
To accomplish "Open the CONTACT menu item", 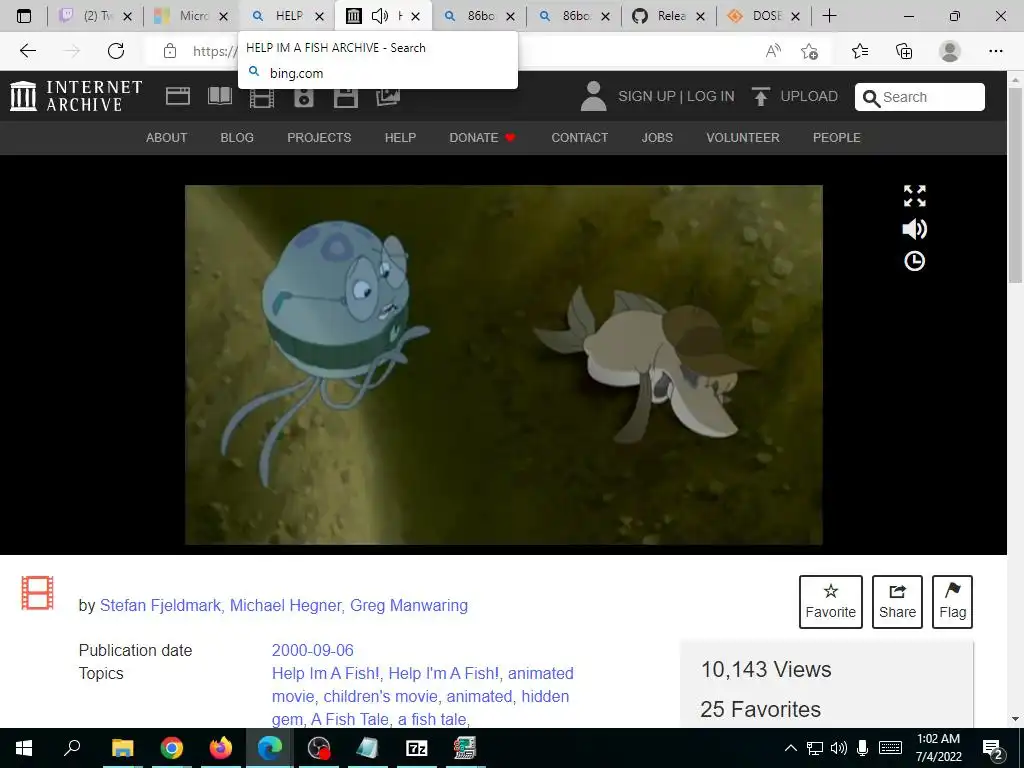I will pos(579,138).
